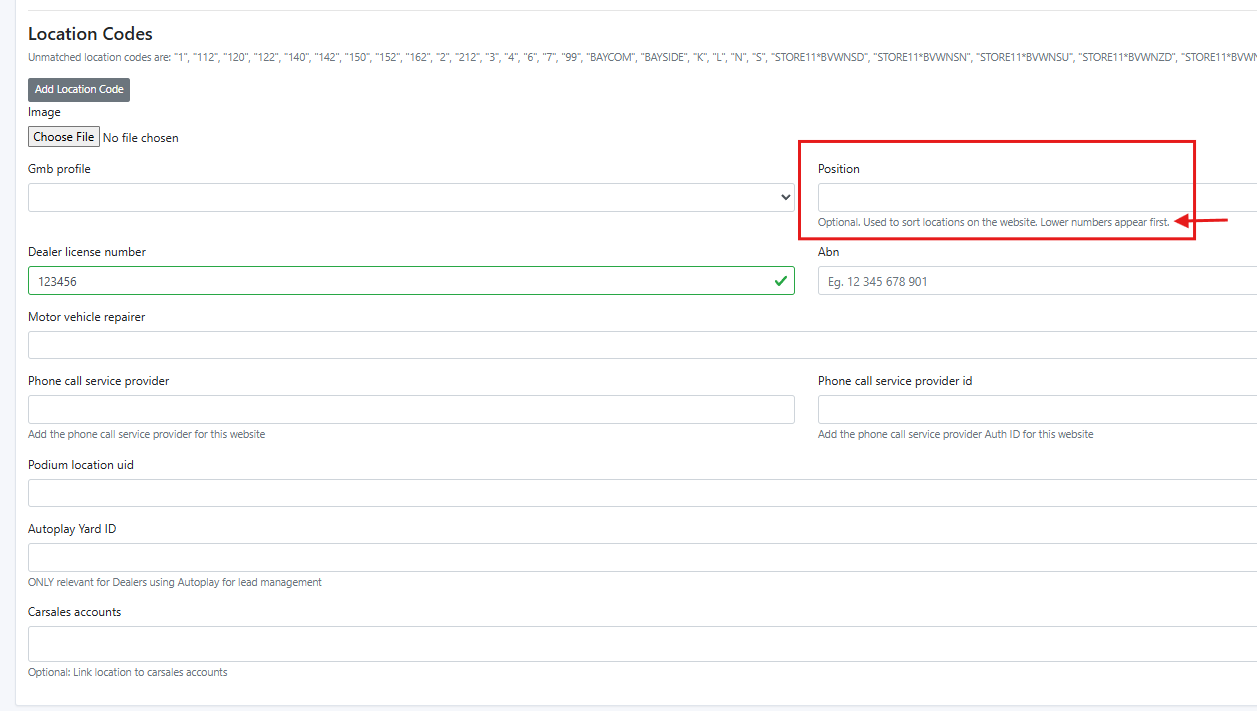Click the Autoplay Yard ID field

click(642, 557)
